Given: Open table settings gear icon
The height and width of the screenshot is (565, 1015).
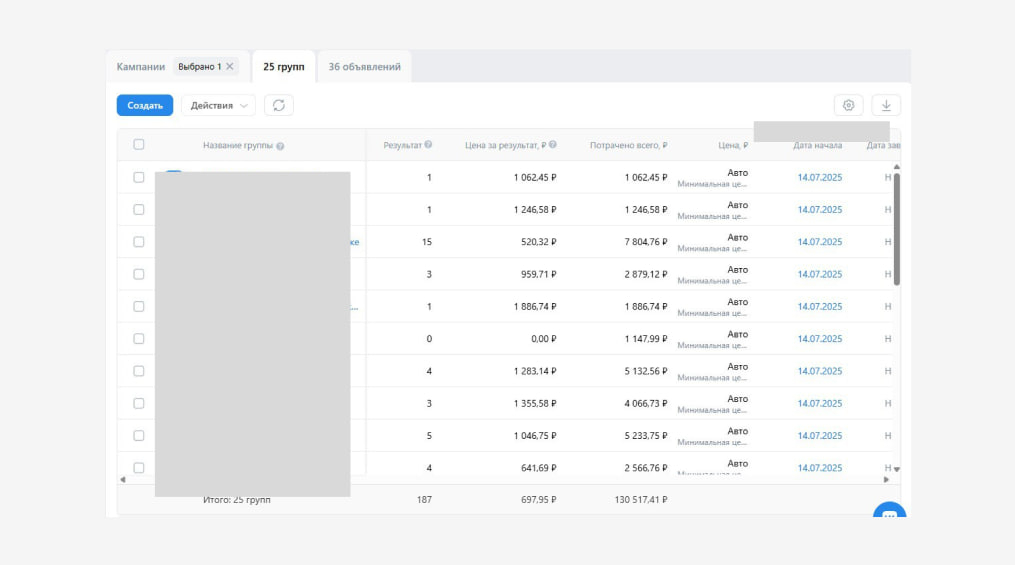Looking at the screenshot, I should [848, 105].
